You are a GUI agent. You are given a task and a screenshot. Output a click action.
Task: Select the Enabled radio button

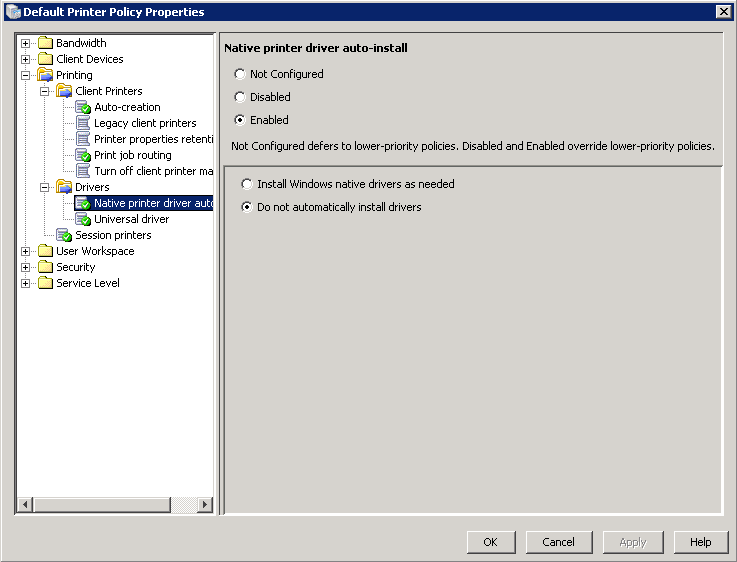(x=240, y=120)
